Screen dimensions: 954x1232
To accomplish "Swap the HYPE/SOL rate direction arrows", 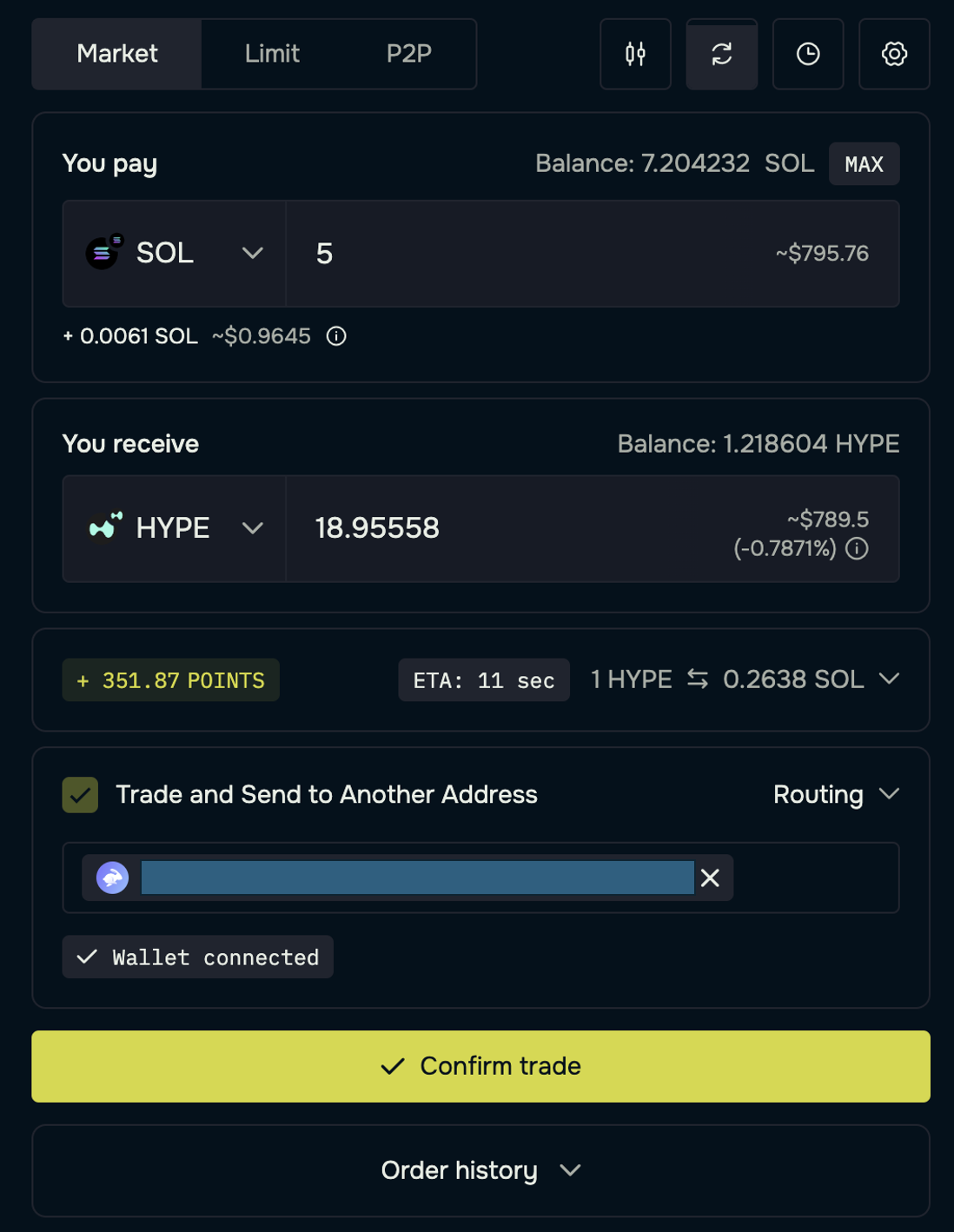I will point(698,679).
